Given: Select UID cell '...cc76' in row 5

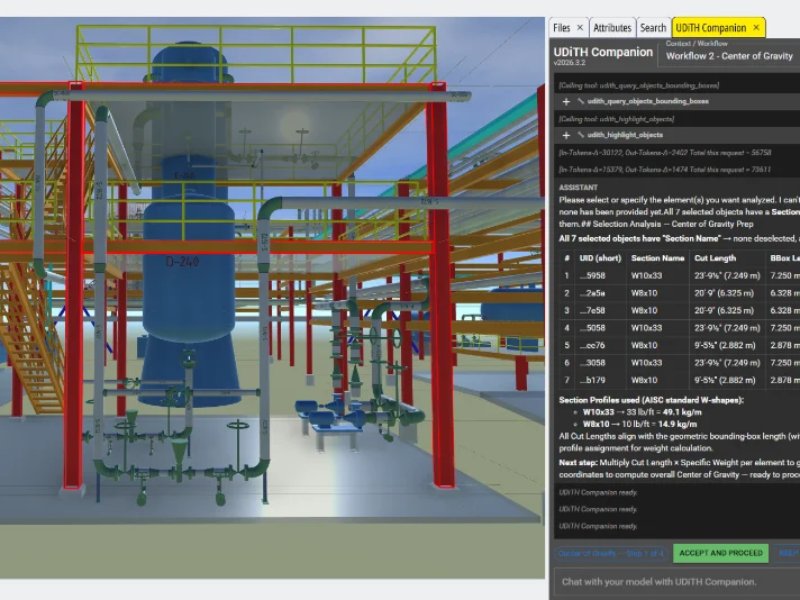Looking at the screenshot, I should point(593,345).
